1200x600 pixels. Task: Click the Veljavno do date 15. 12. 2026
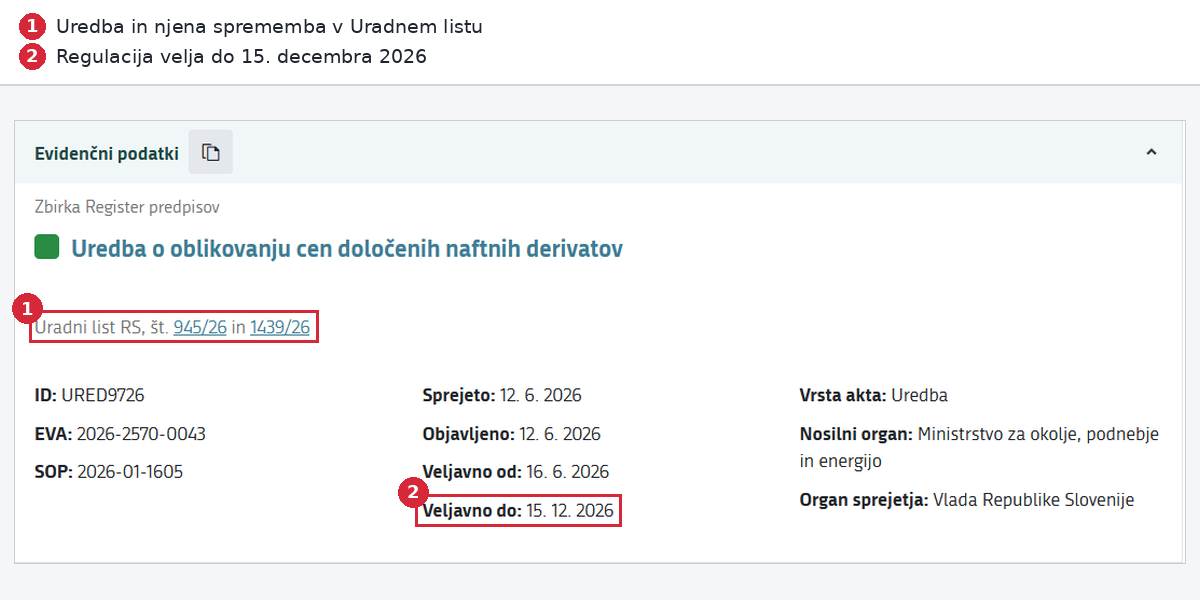point(570,510)
